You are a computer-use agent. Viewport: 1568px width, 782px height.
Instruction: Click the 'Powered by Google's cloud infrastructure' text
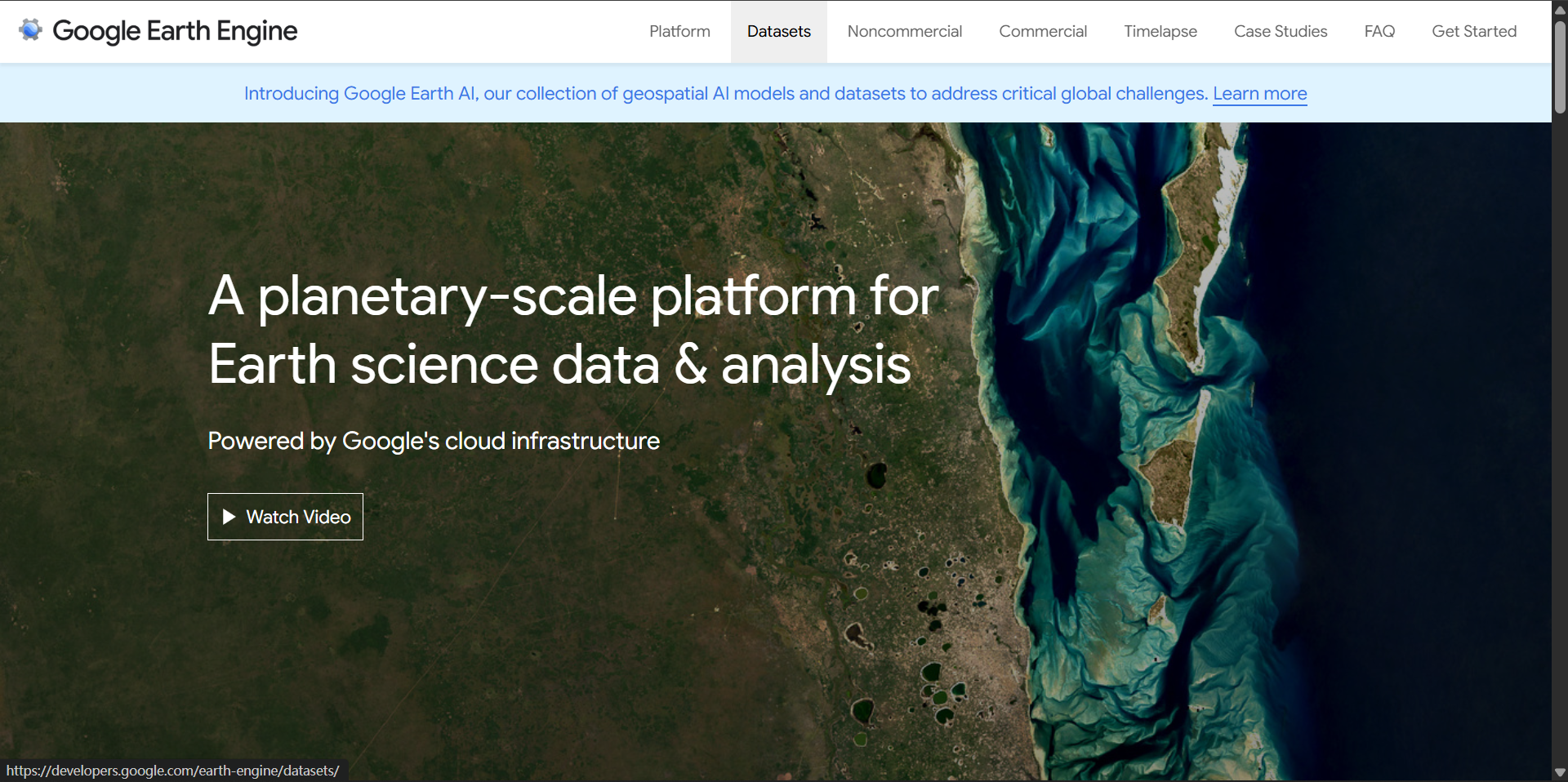click(434, 441)
